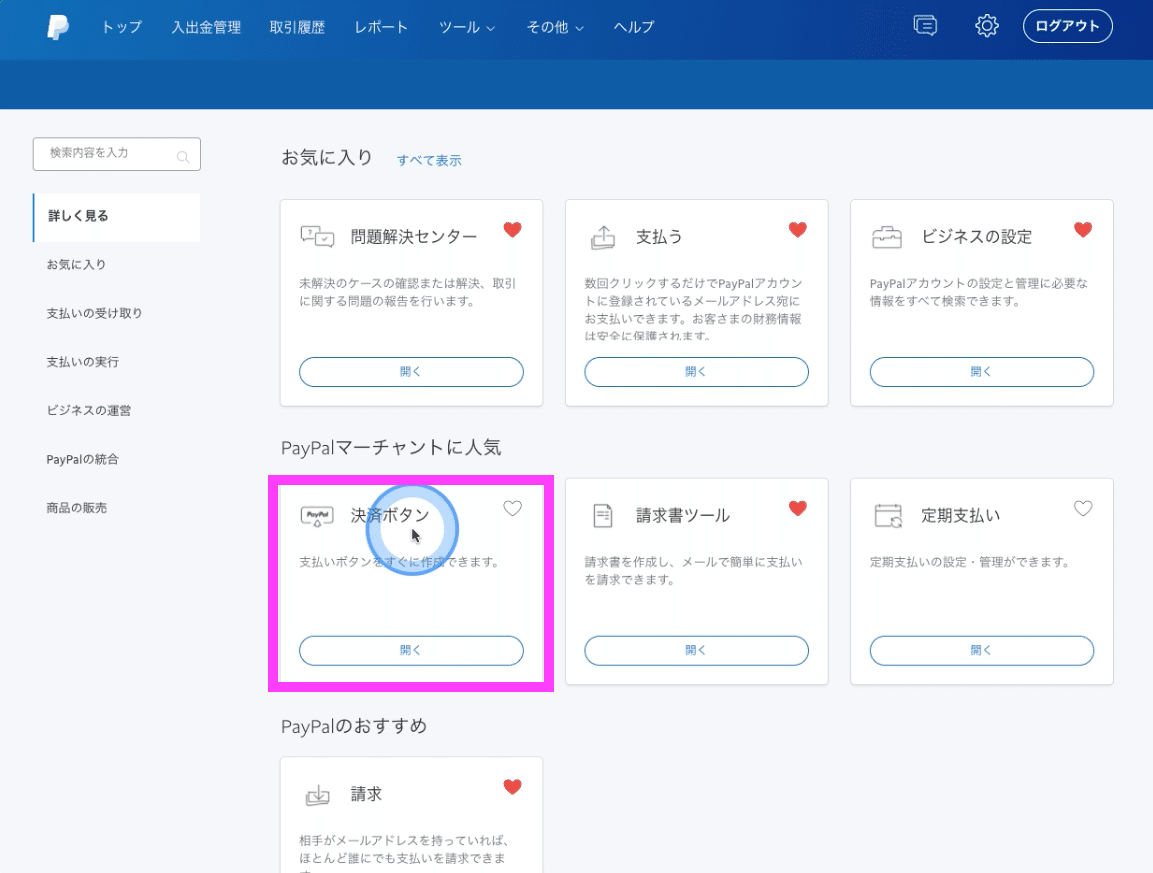Click the ビジネスの設定 card title
The width and height of the screenshot is (1153, 873).
coord(977,237)
